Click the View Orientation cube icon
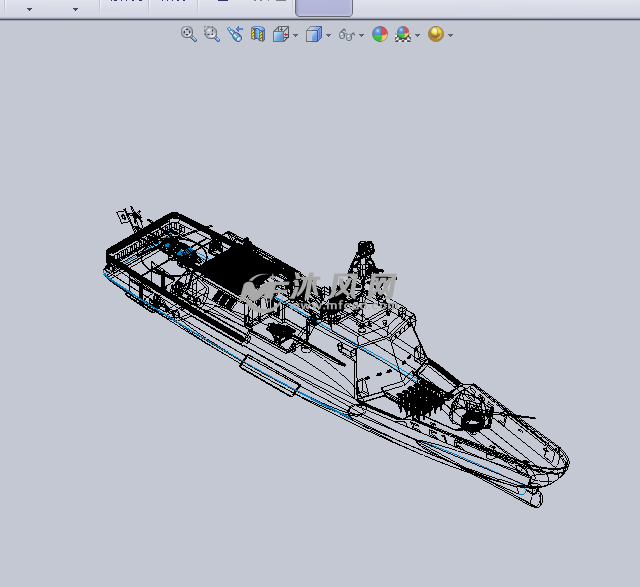 click(x=280, y=34)
